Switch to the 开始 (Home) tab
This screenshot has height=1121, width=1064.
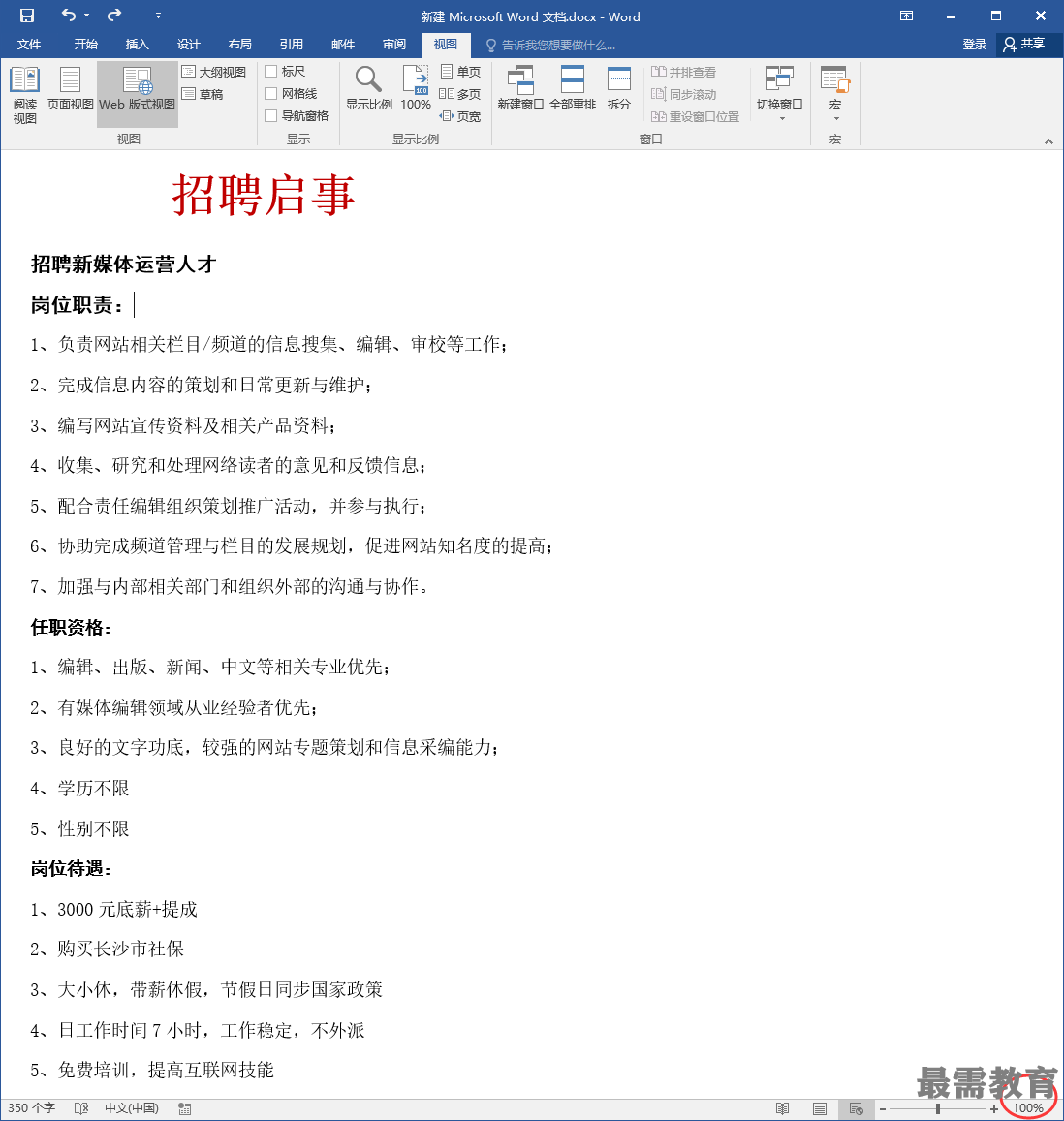click(x=86, y=45)
